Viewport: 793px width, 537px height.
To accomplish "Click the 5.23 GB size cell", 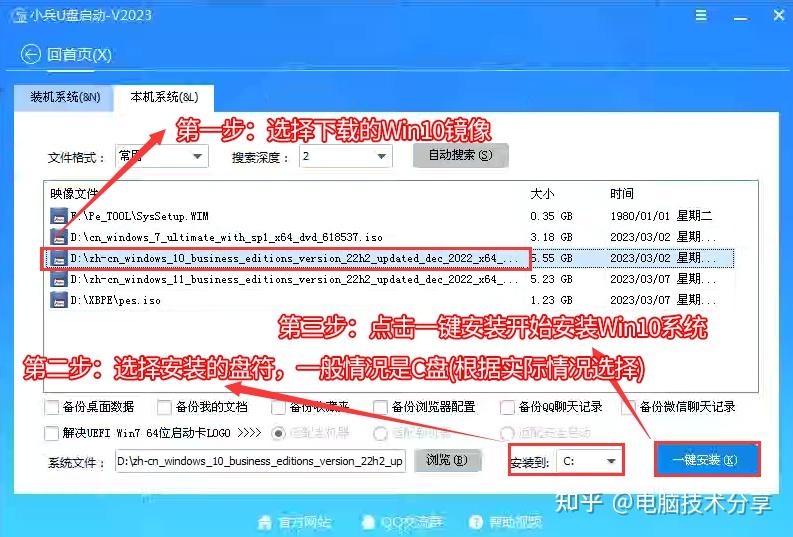I will point(551,279).
